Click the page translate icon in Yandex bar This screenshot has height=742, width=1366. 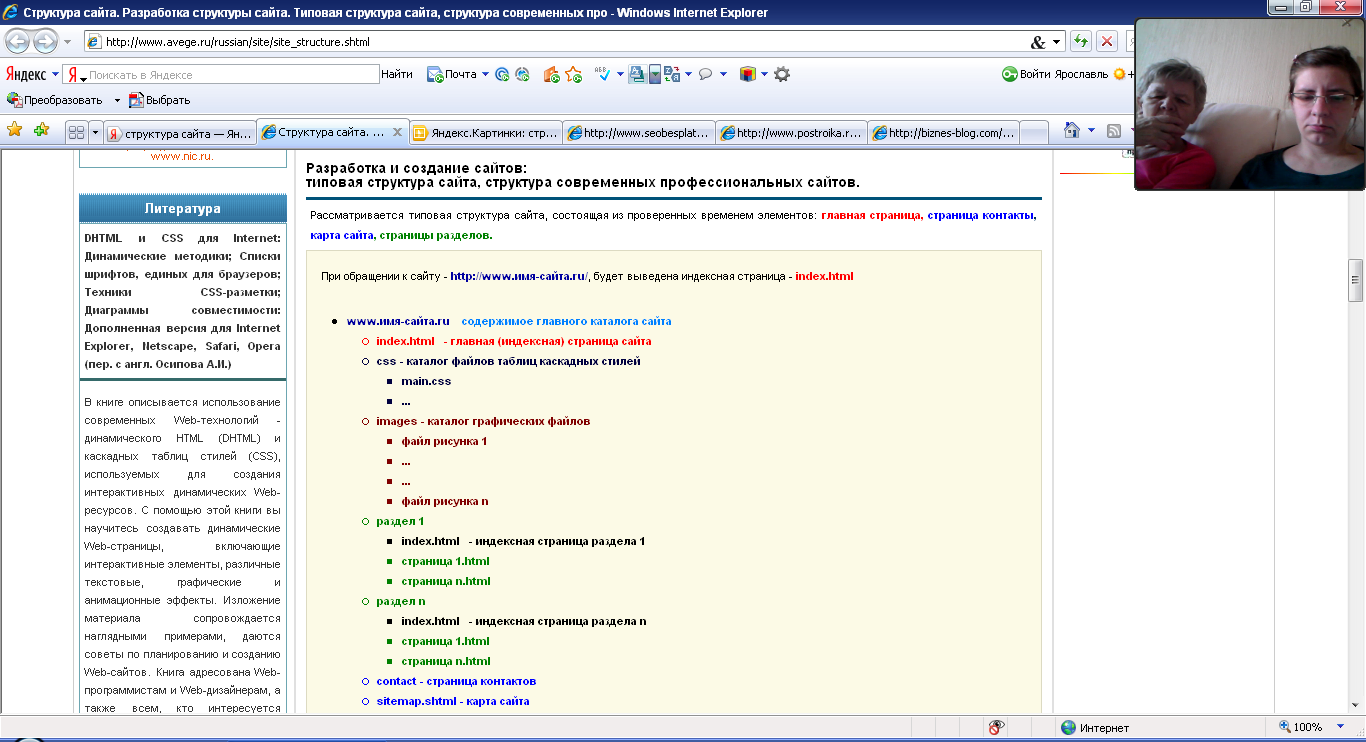637,74
